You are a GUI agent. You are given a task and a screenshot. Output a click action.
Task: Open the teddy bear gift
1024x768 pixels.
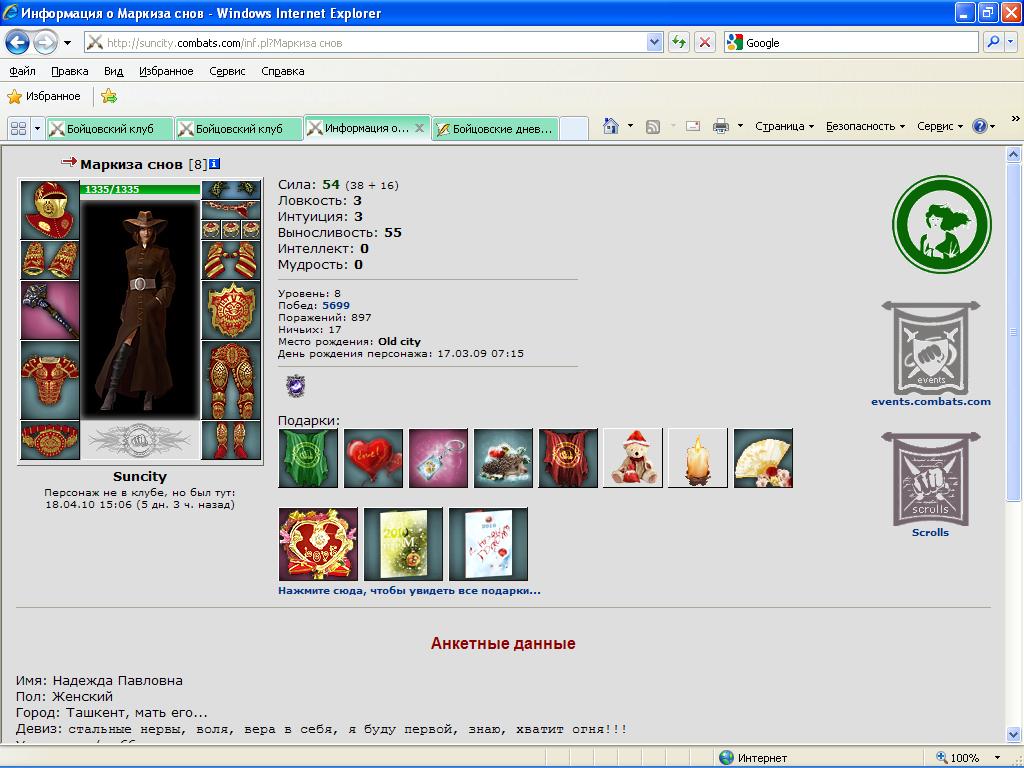click(x=633, y=458)
